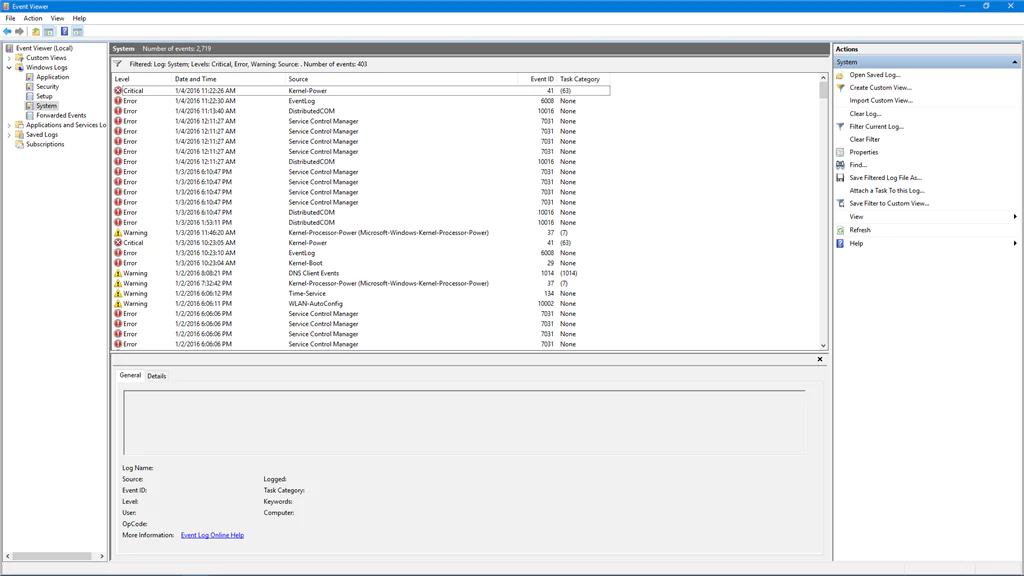Click the Refresh icon in Actions pane
The width and height of the screenshot is (1024, 576).
click(x=840, y=230)
